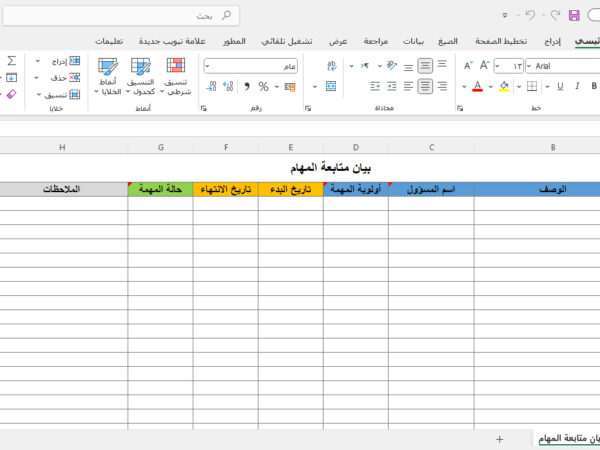Switch to the Formulas (الصيغ) tab
This screenshot has width=600, height=450.
tap(448, 41)
